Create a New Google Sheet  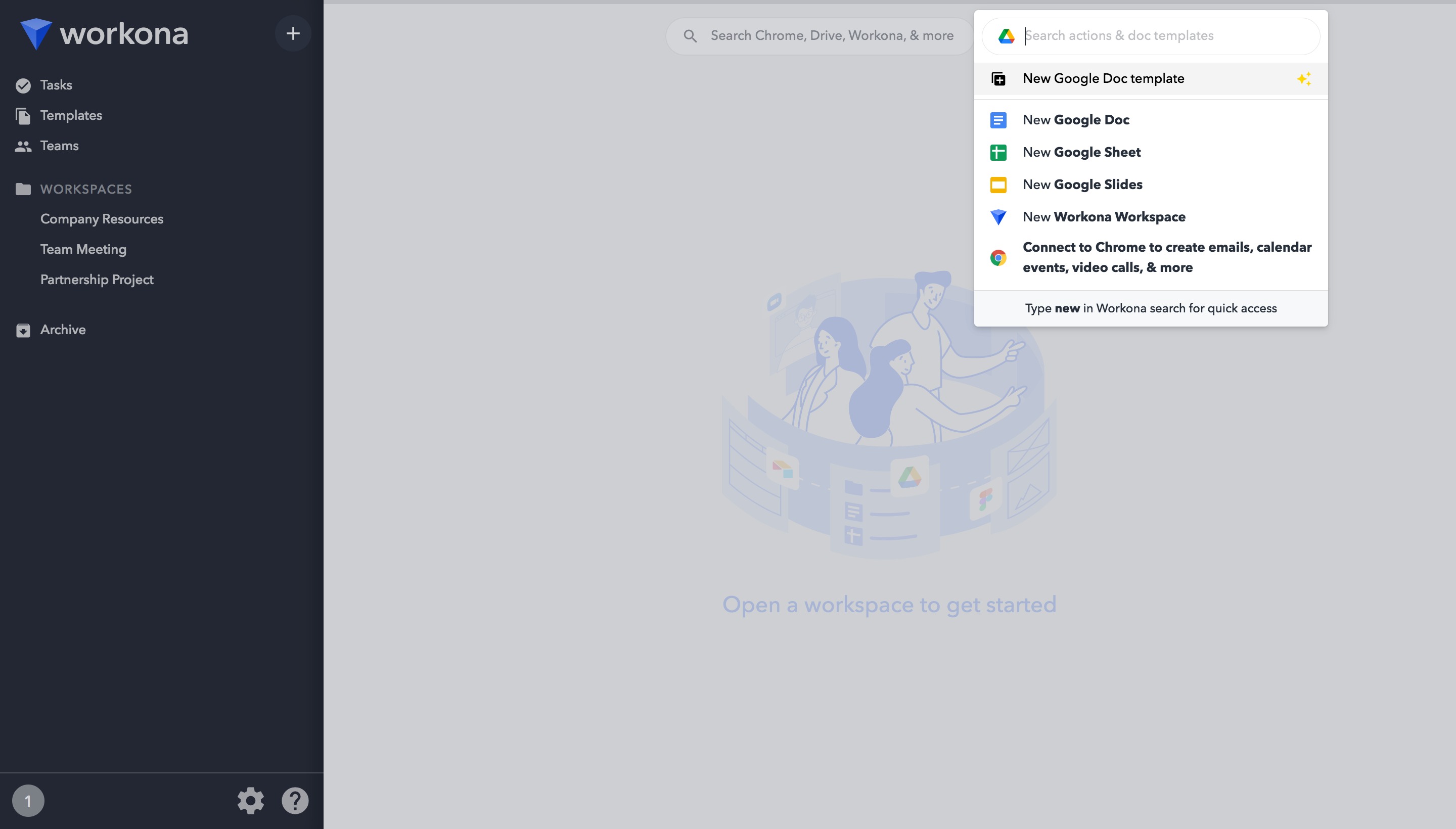point(1151,153)
